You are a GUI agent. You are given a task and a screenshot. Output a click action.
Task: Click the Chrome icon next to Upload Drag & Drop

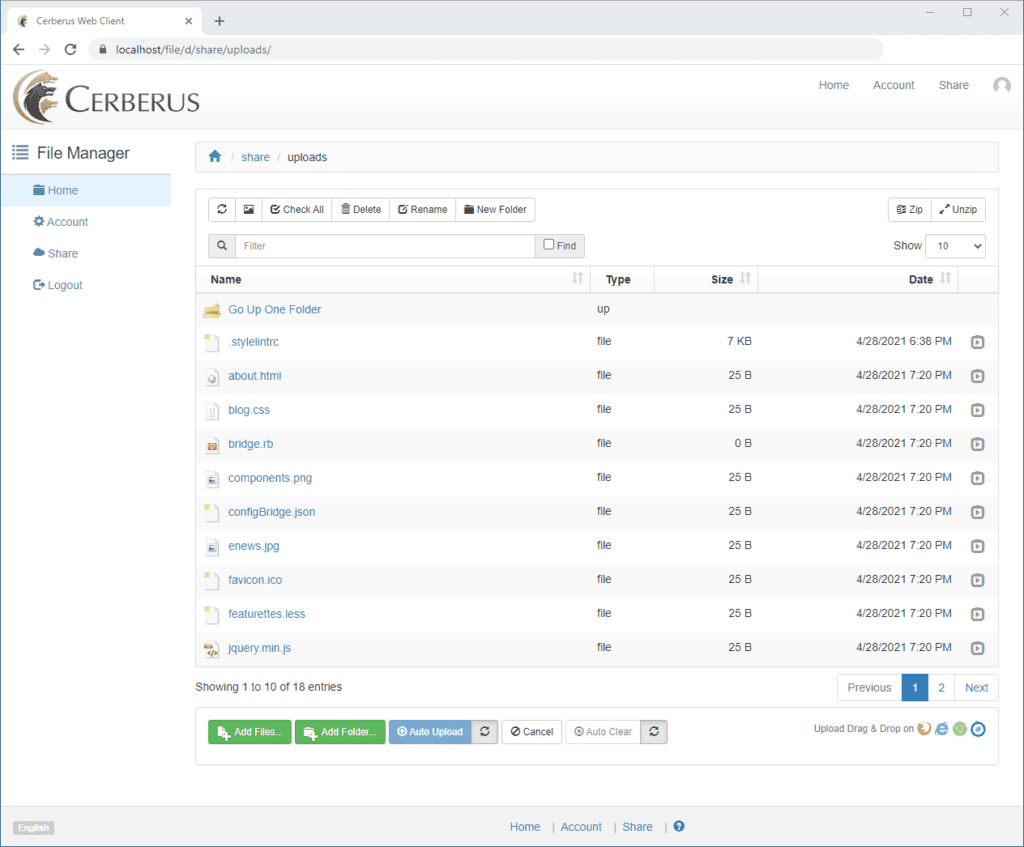(x=959, y=729)
